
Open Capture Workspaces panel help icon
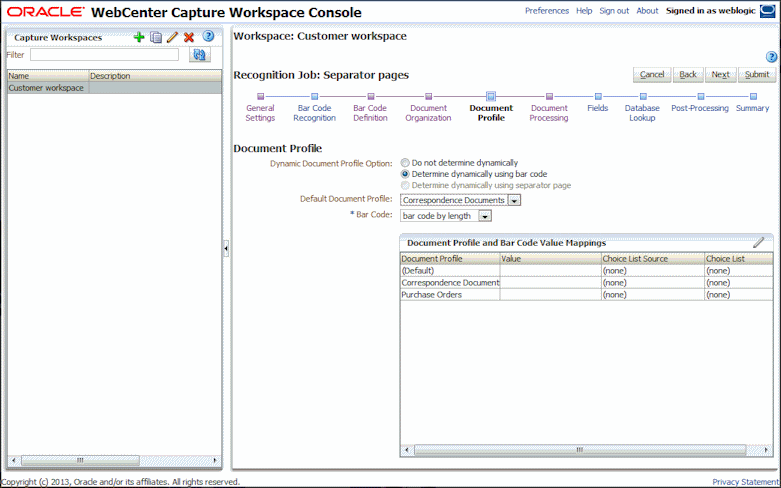point(209,36)
